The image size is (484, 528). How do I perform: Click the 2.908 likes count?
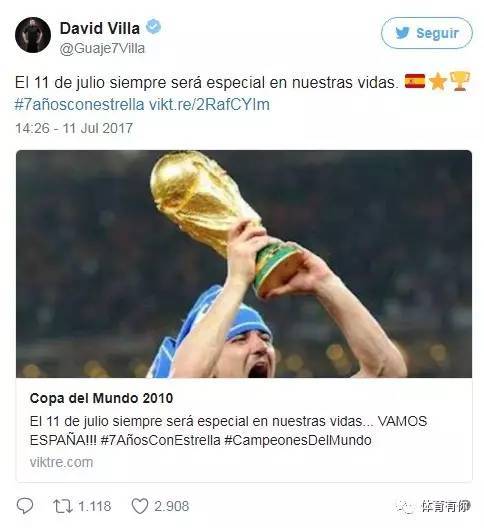(172, 506)
